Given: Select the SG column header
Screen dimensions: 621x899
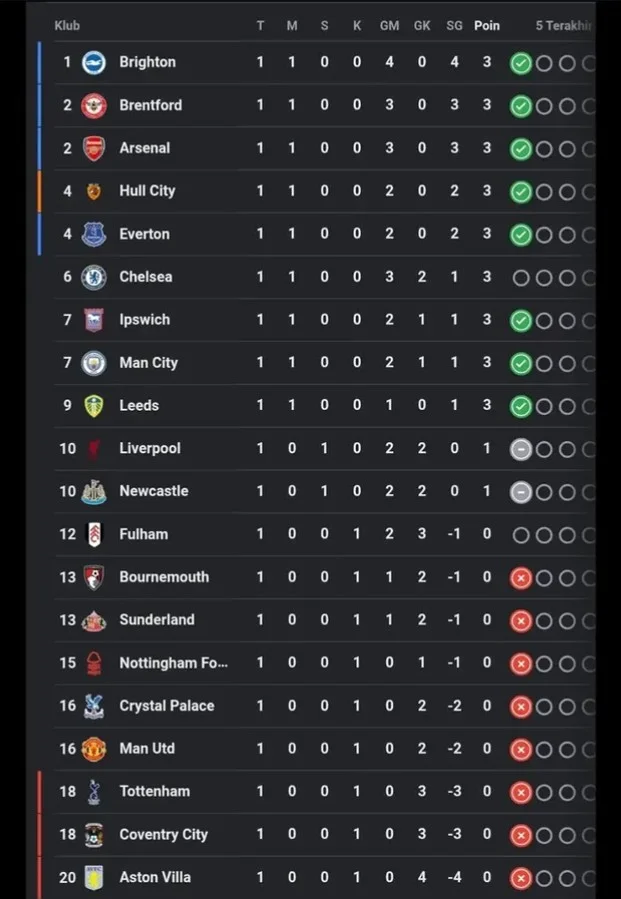Looking at the screenshot, I should [454, 26].
